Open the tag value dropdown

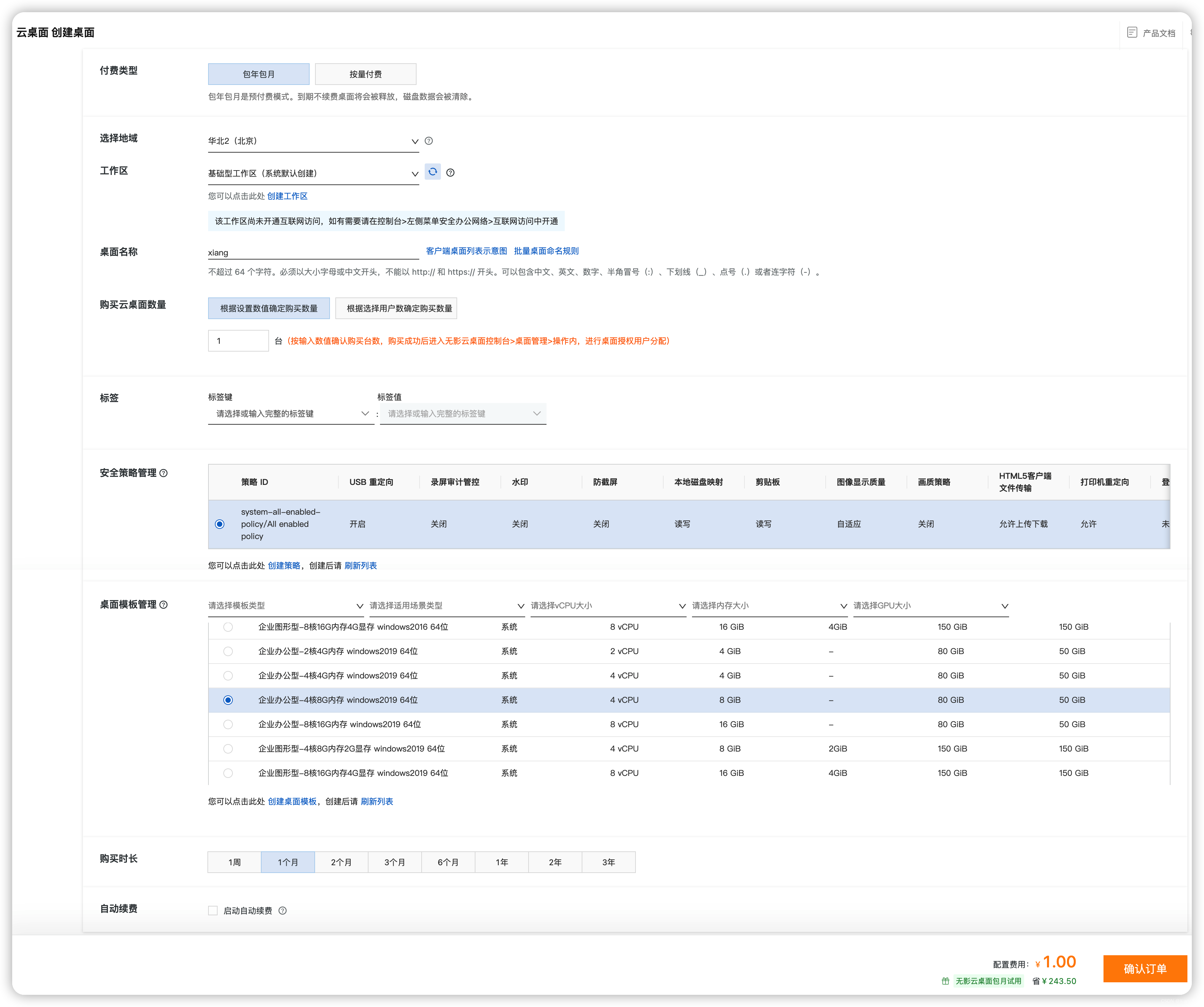pos(463,414)
